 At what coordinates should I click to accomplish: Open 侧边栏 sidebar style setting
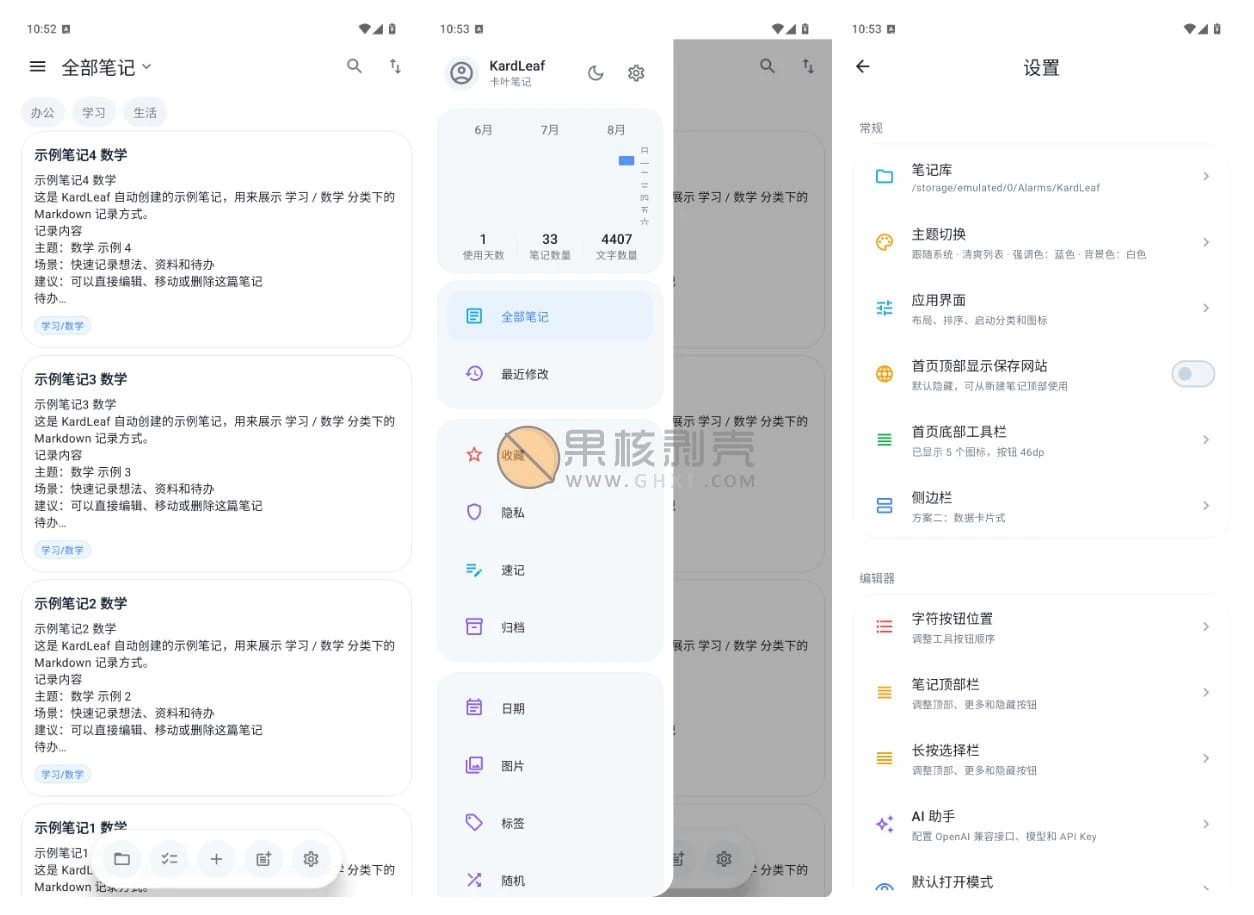1042,506
